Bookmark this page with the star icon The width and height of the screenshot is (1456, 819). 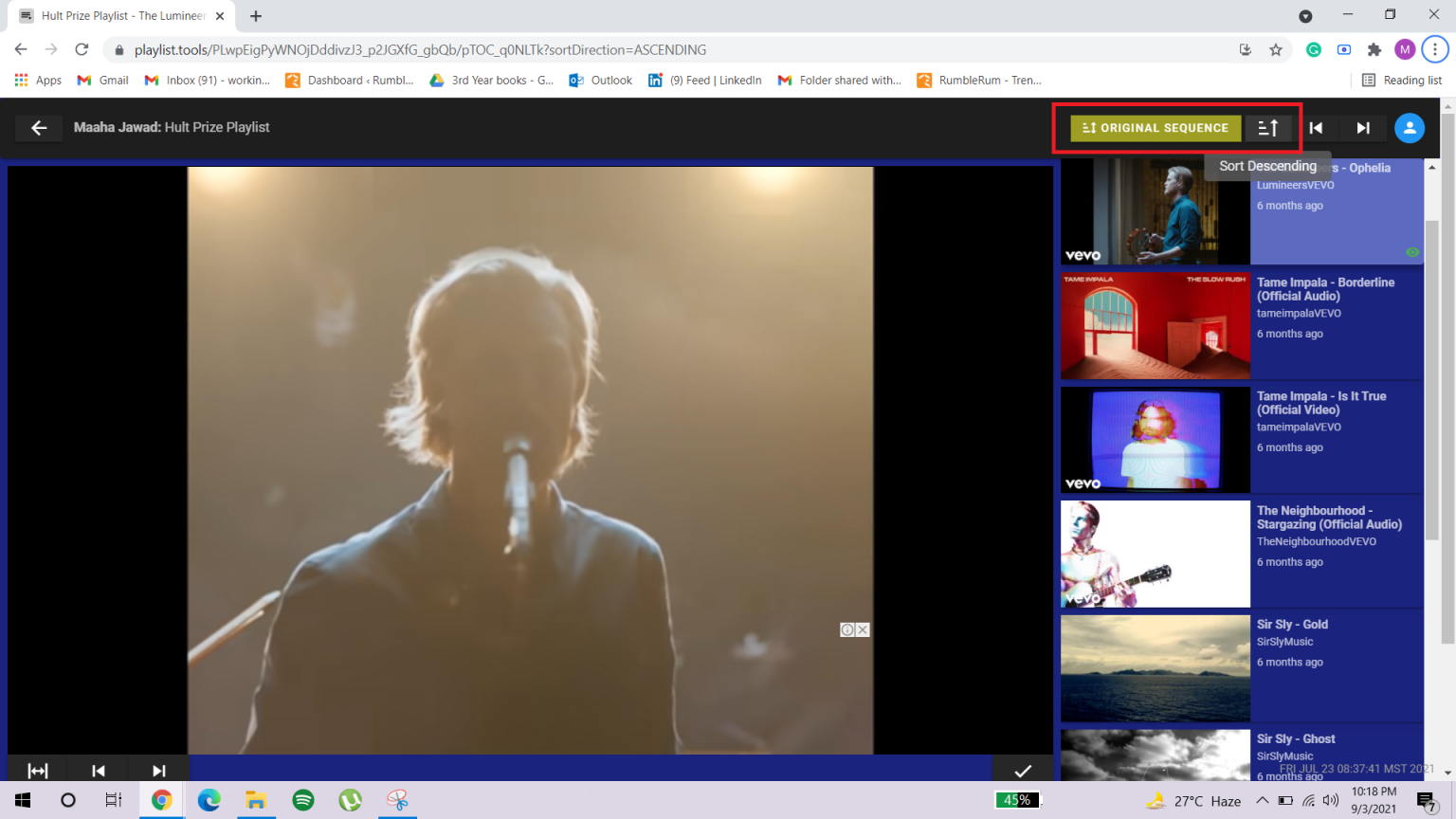(1276, 49)
